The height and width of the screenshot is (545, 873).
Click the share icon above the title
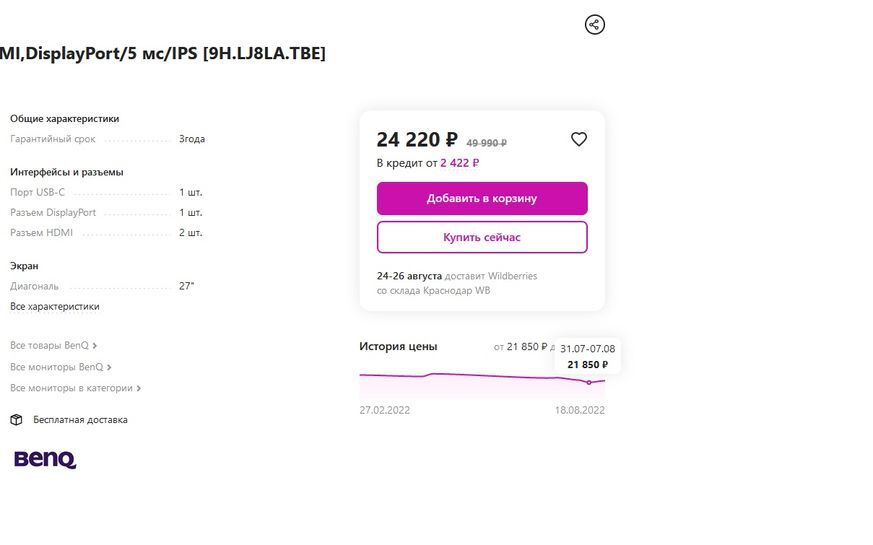coord(595,25)
